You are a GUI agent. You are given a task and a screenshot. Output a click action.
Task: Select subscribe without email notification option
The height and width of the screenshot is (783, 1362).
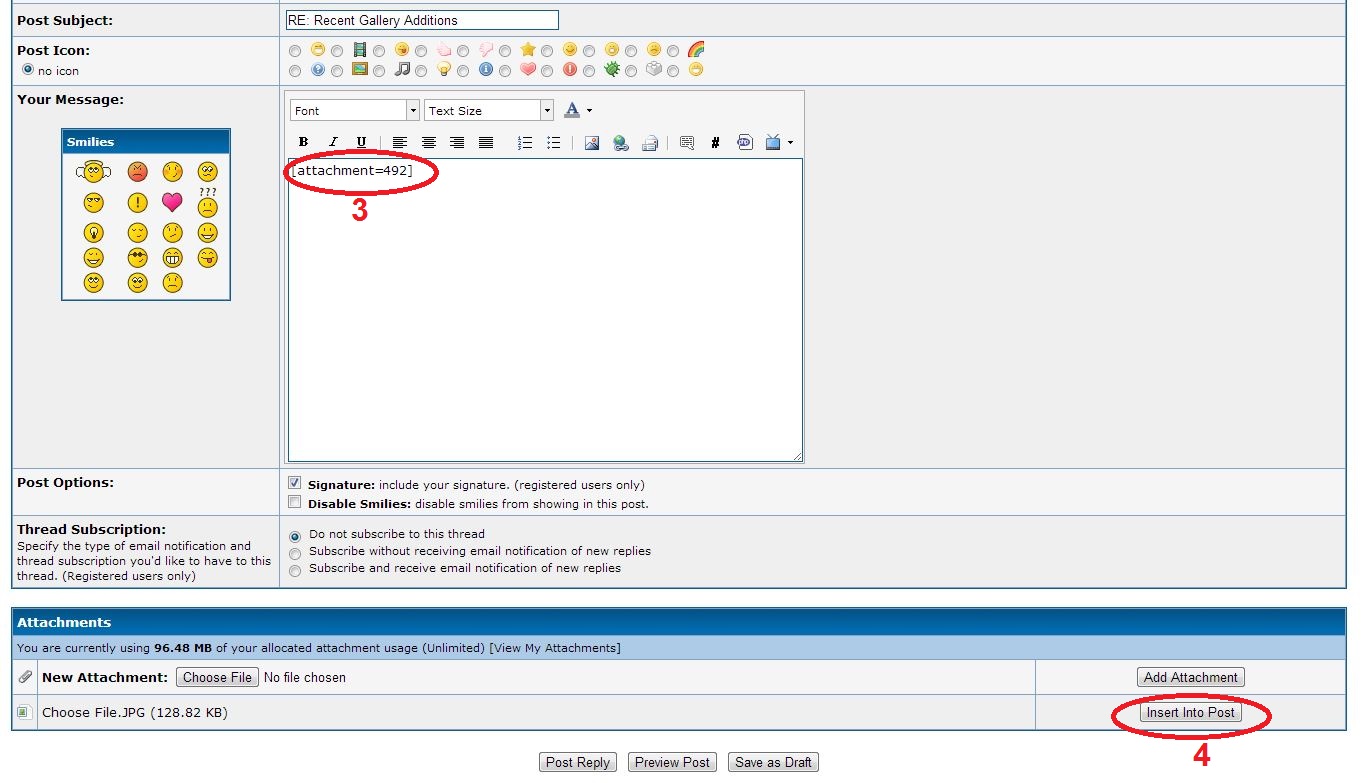294,552
